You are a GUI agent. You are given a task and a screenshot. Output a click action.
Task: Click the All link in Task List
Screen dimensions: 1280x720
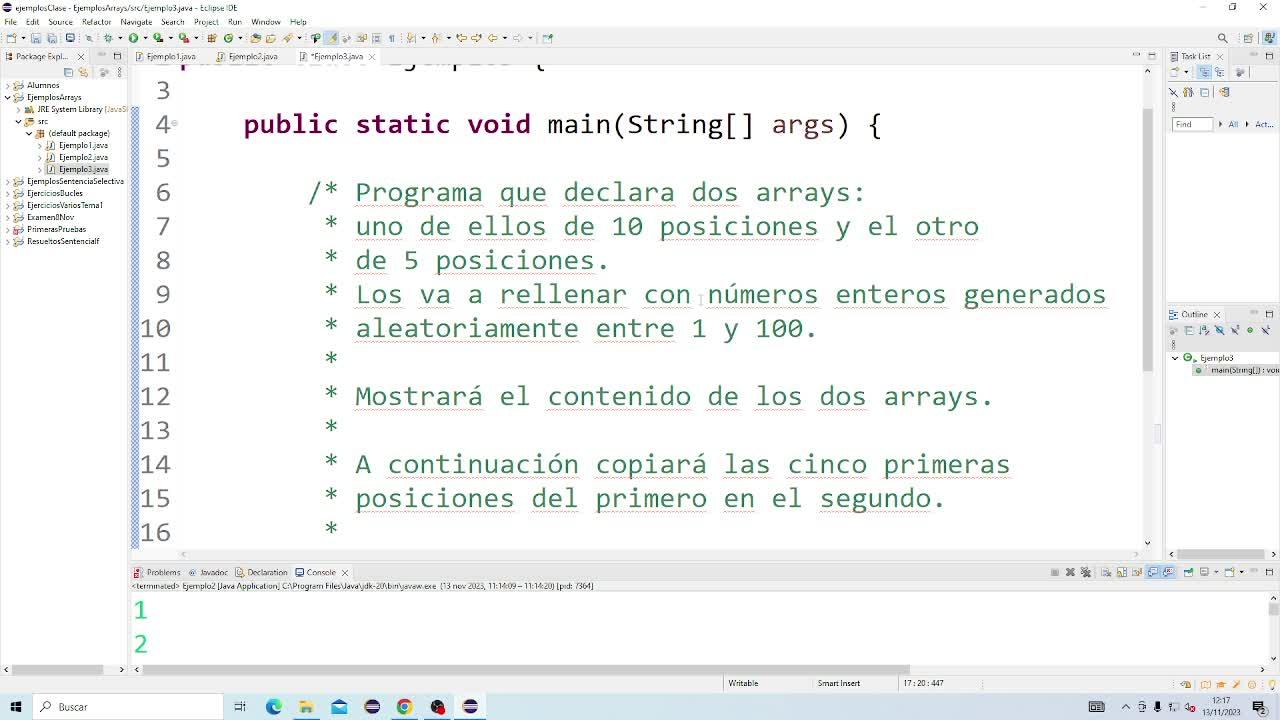click(x=1233, y=124)
